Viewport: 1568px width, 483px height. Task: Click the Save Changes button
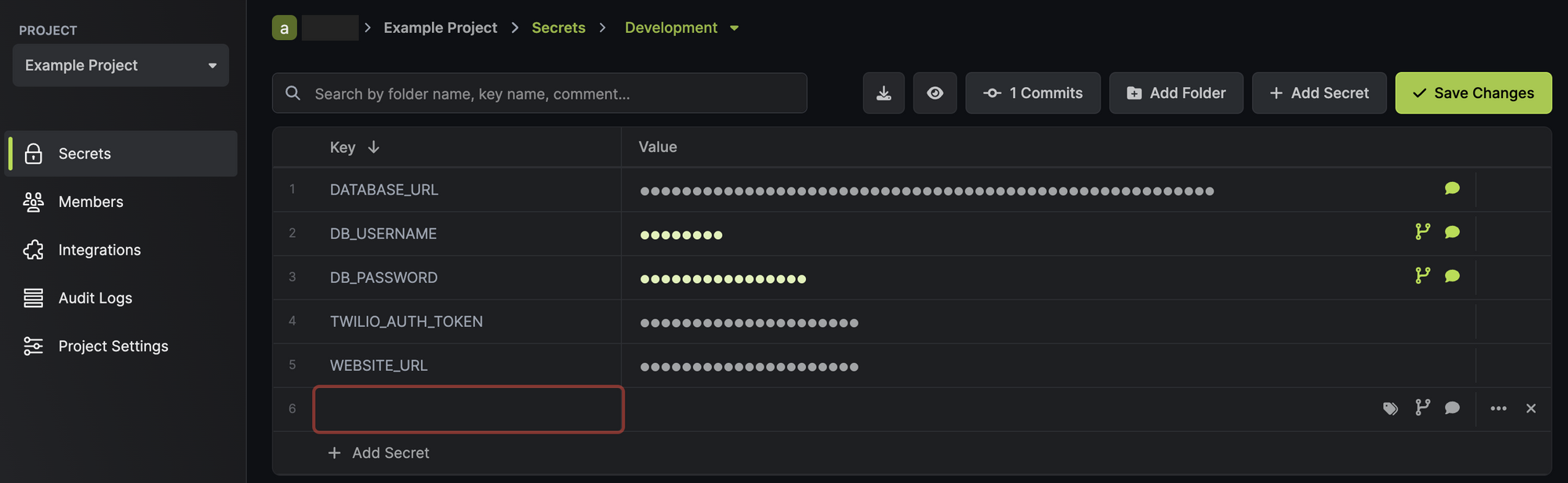point(1473,93)
